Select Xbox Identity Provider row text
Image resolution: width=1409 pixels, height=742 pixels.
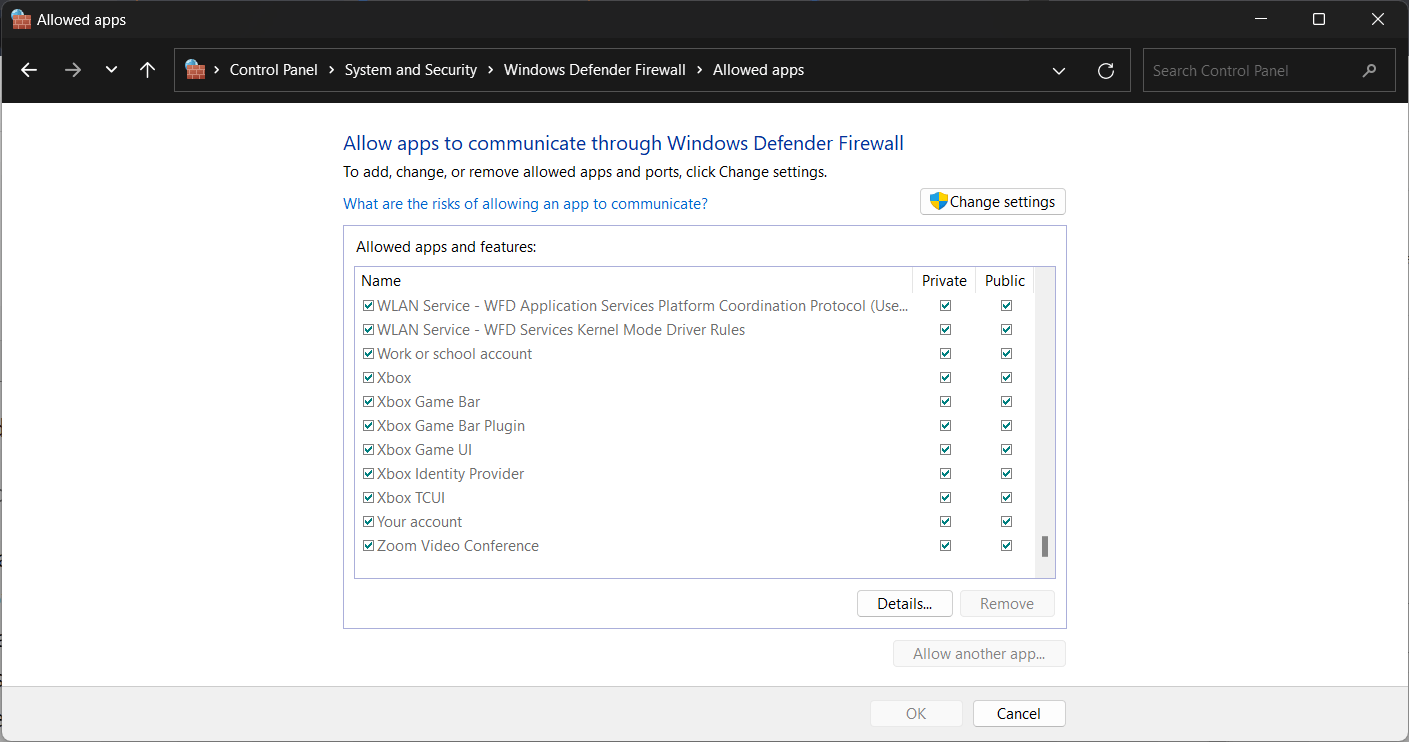451,474
